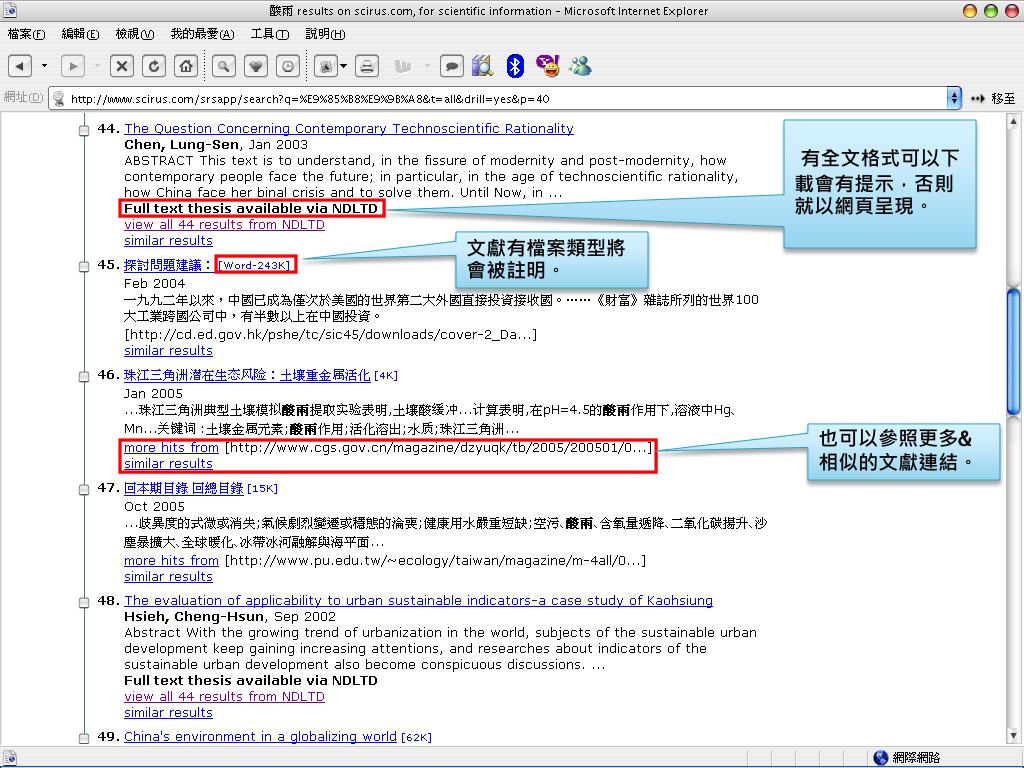Viewport: 1024px width, 768px height.
Task: Click the vertical scrollbar thumb
Action: coord(1014,351)
